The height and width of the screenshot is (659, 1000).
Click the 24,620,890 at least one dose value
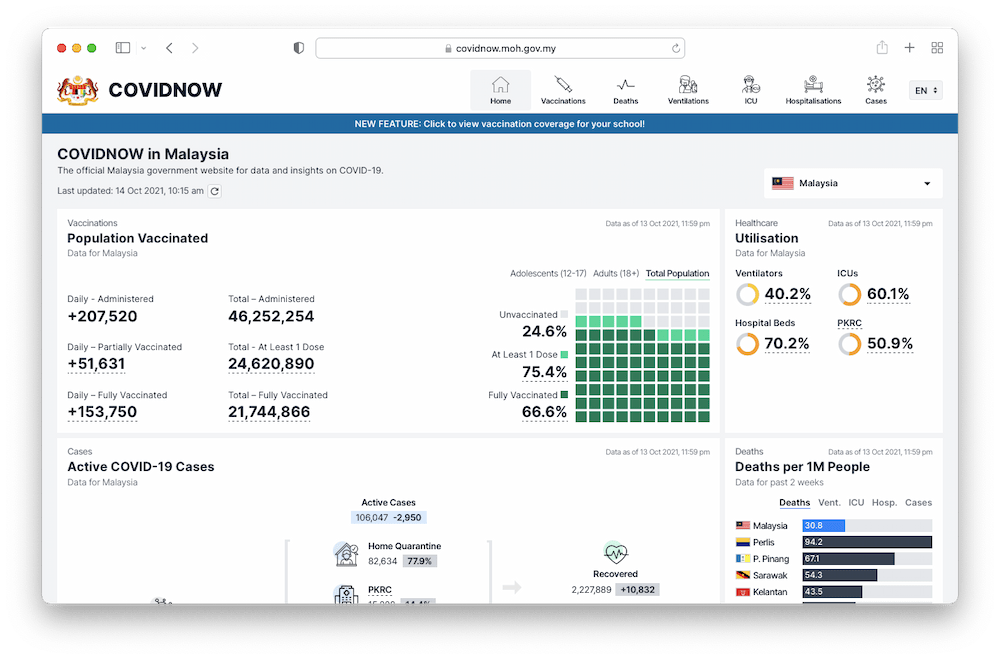[x=271, y=364]
